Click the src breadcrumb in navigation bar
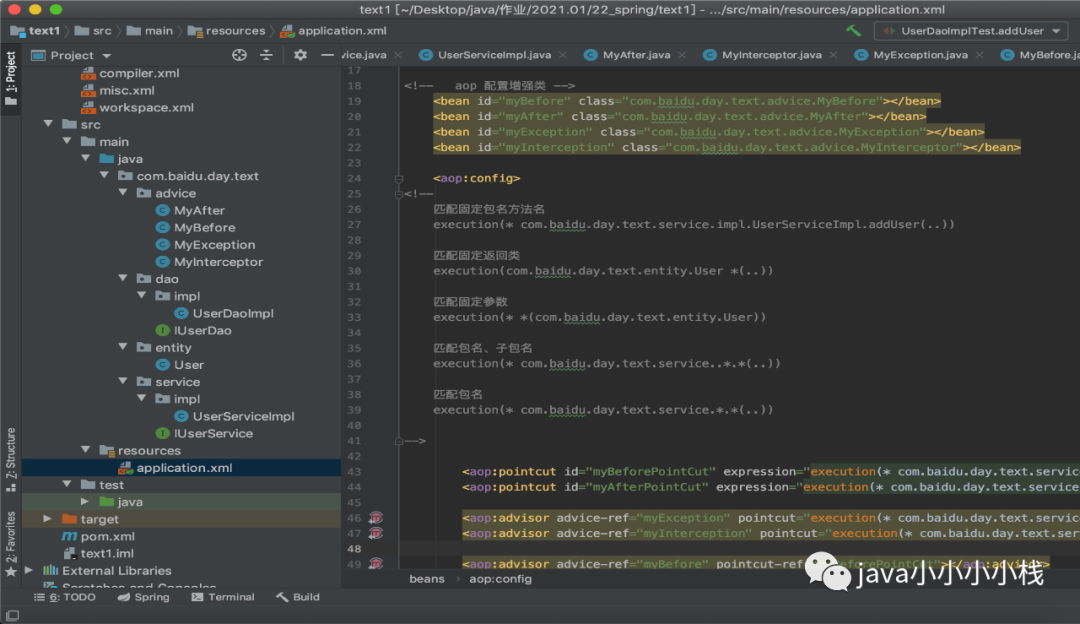Screen dimensions: 1080x624 coord(93,31)
